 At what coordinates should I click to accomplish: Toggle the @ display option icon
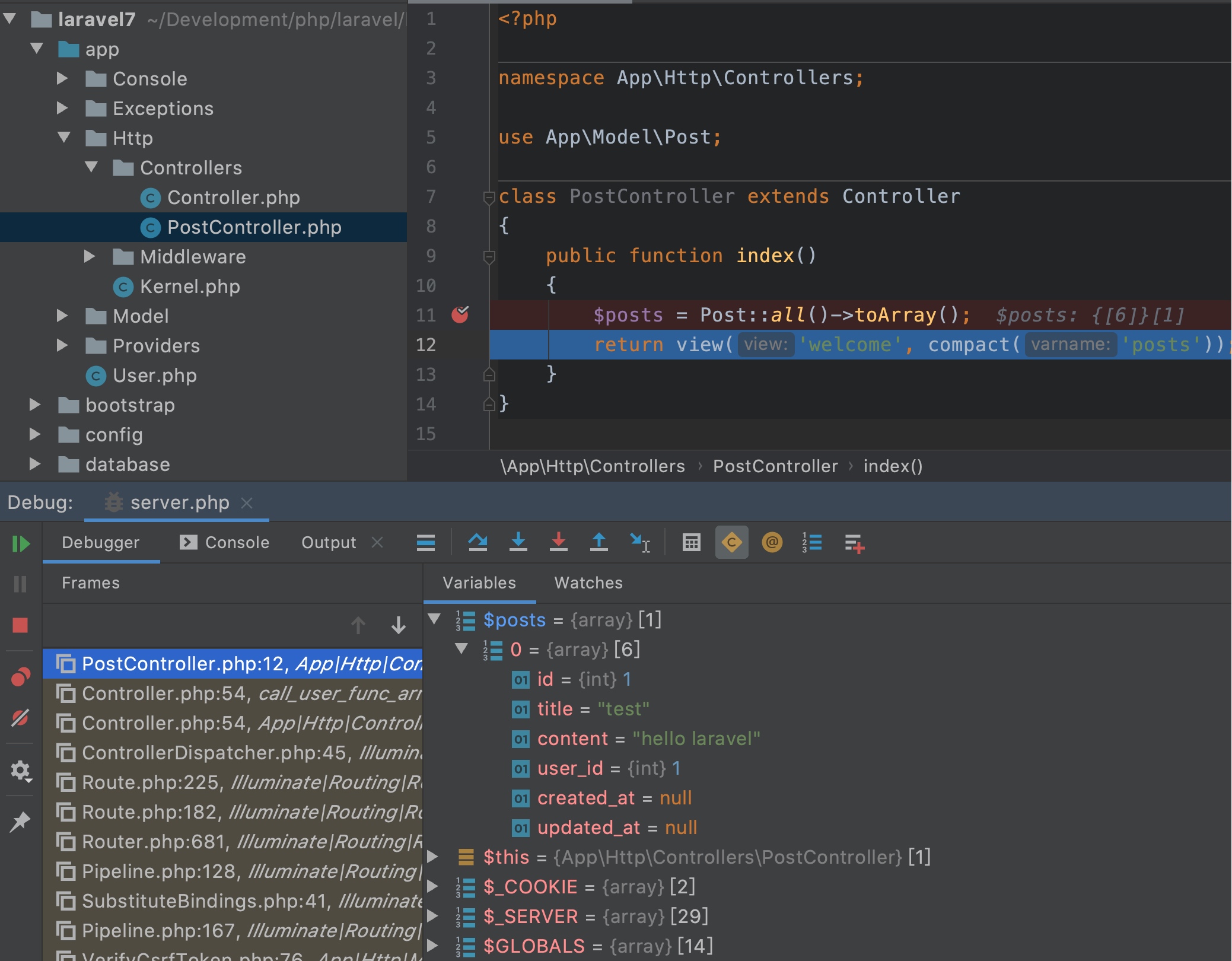772,542
